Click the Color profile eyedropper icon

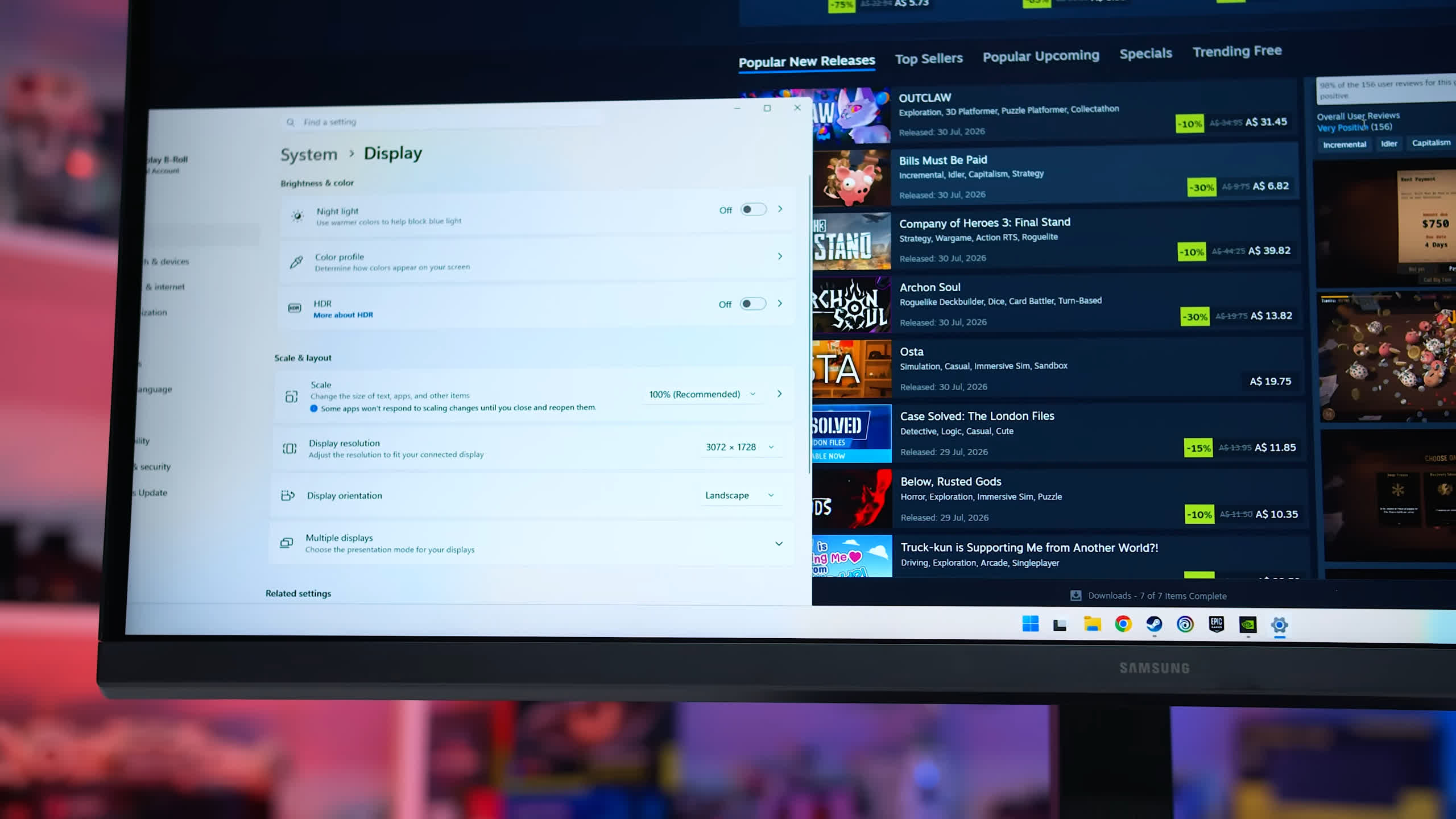coord(296,262)
